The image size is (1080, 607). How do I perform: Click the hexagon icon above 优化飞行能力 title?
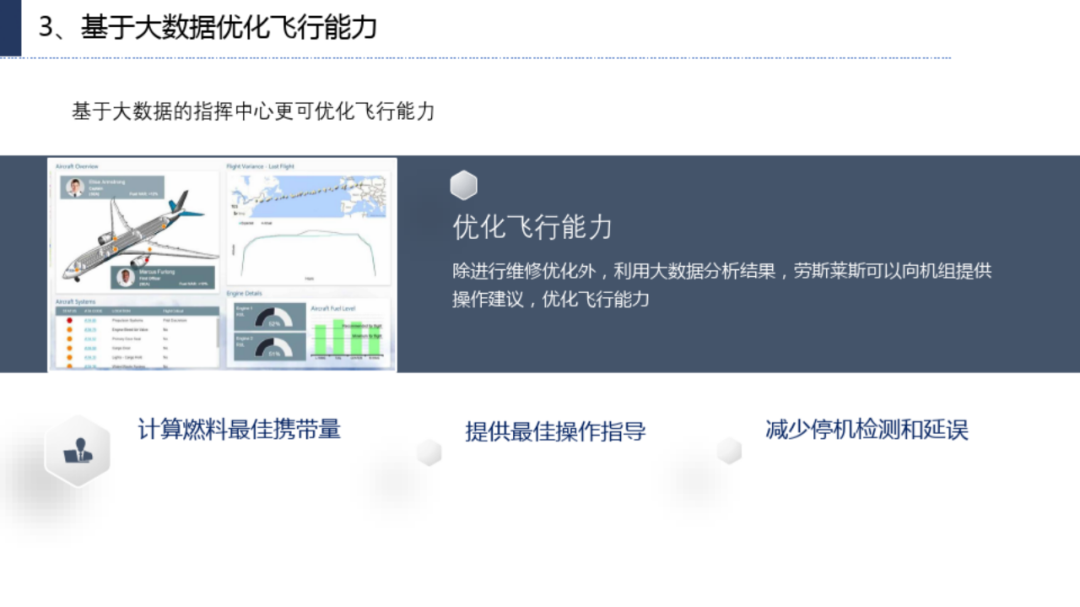tap(464, 185)
